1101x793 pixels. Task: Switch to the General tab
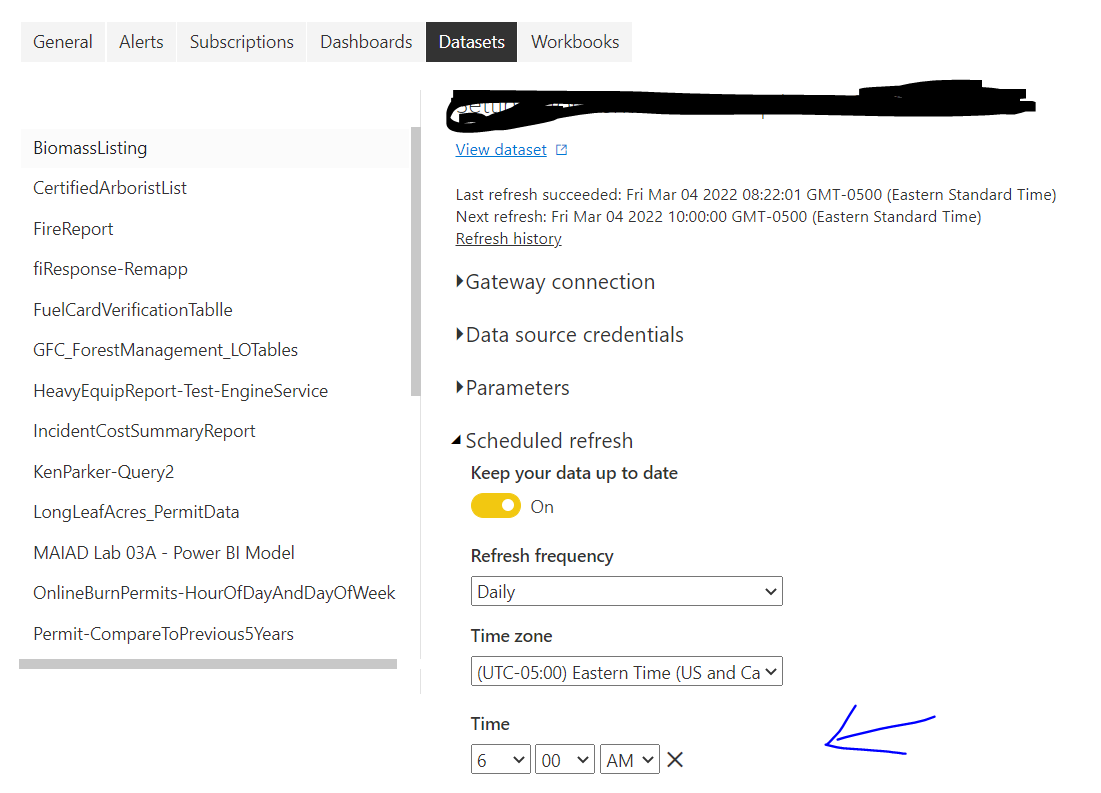(x=62, y=42)
